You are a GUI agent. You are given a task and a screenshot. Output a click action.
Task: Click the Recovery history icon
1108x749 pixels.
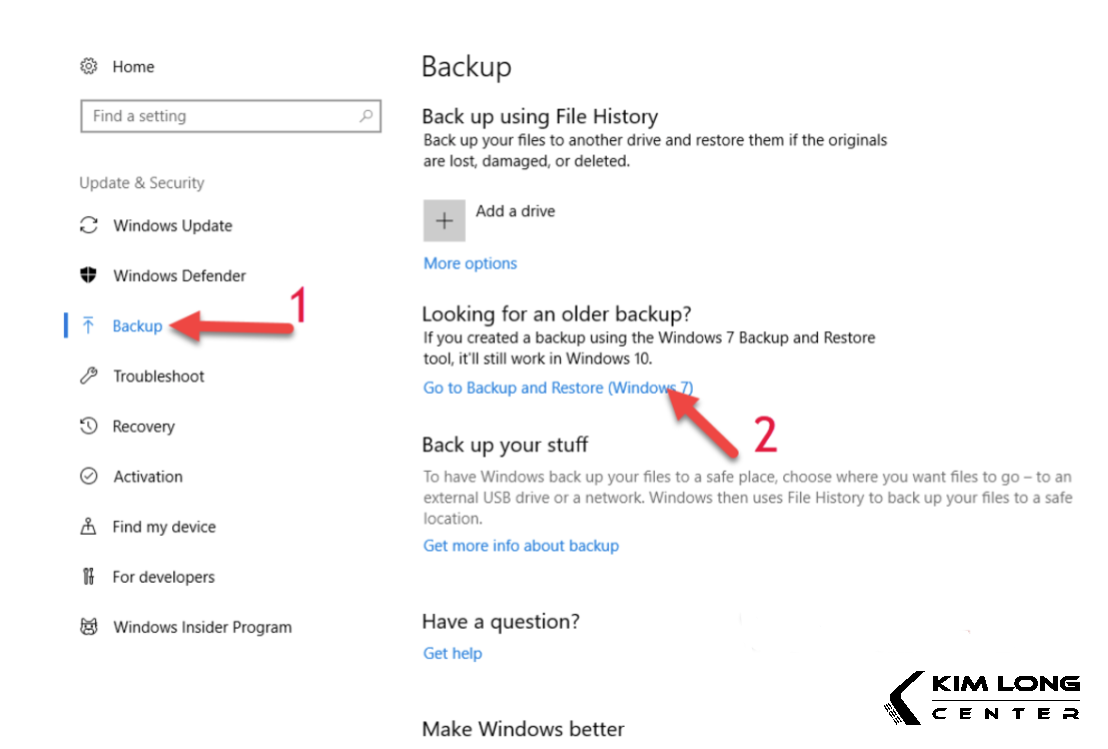tap(89, 426)
